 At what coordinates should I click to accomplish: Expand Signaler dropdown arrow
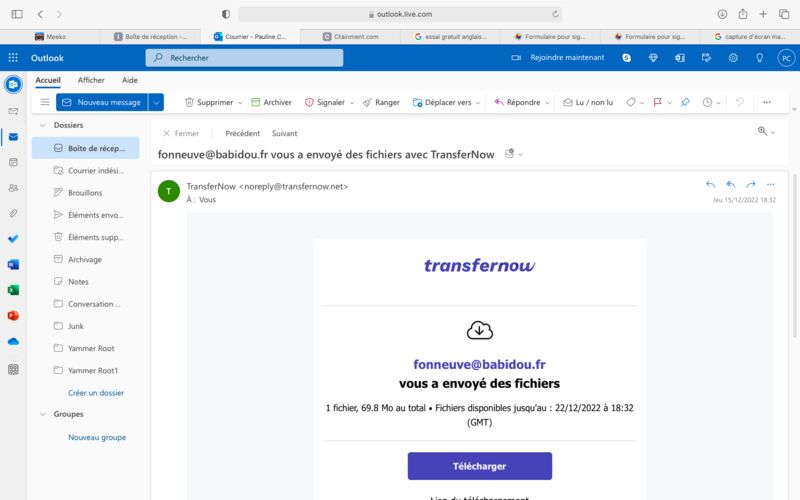click(x=352, y=103)
